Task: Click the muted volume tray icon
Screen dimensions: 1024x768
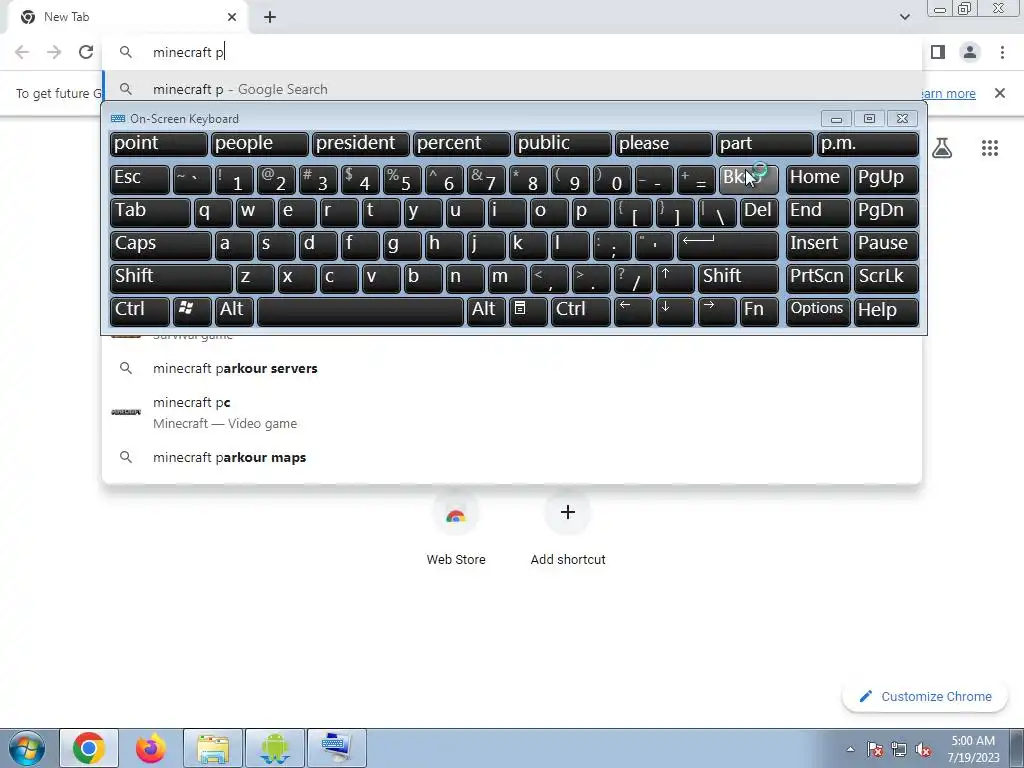Action: (923, 750)
